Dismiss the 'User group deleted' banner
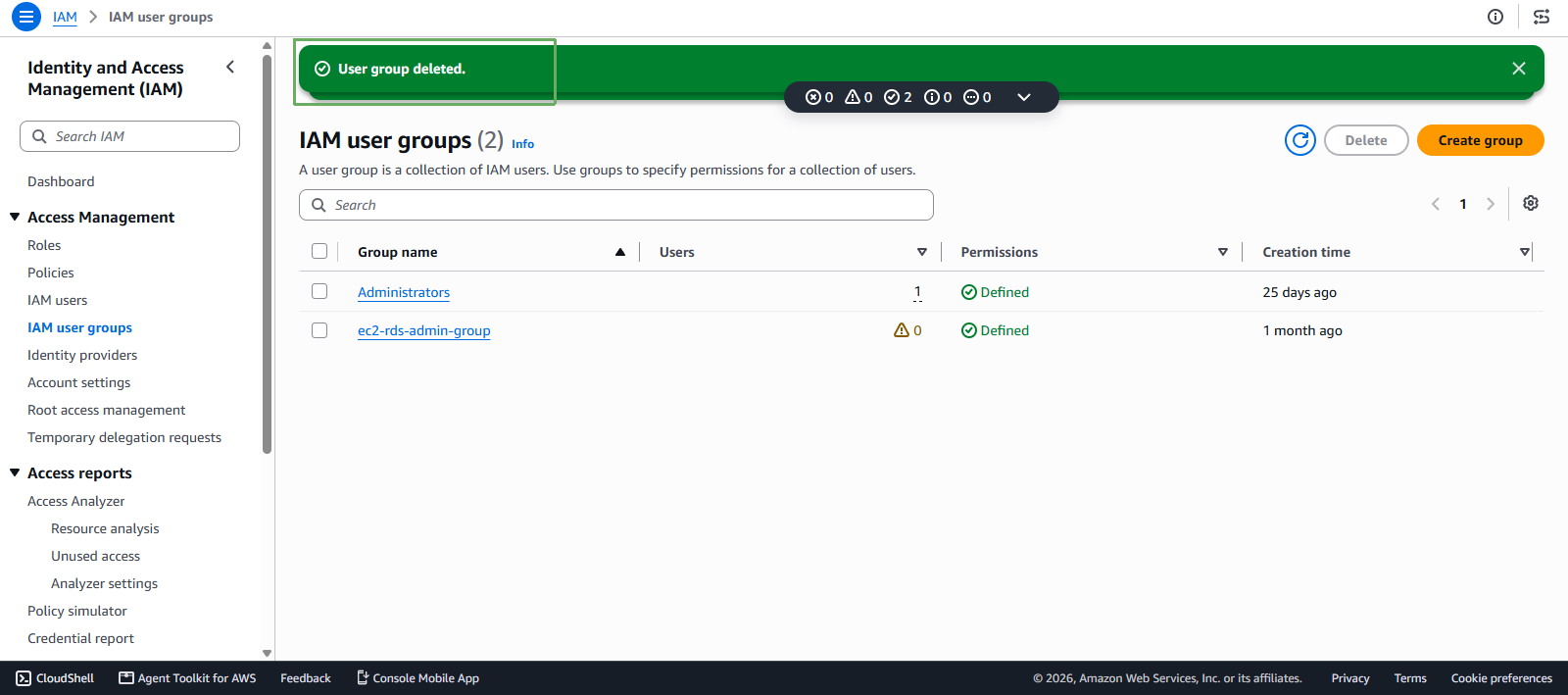This screenshot has width=1568, height=695. pos(1519,69)
